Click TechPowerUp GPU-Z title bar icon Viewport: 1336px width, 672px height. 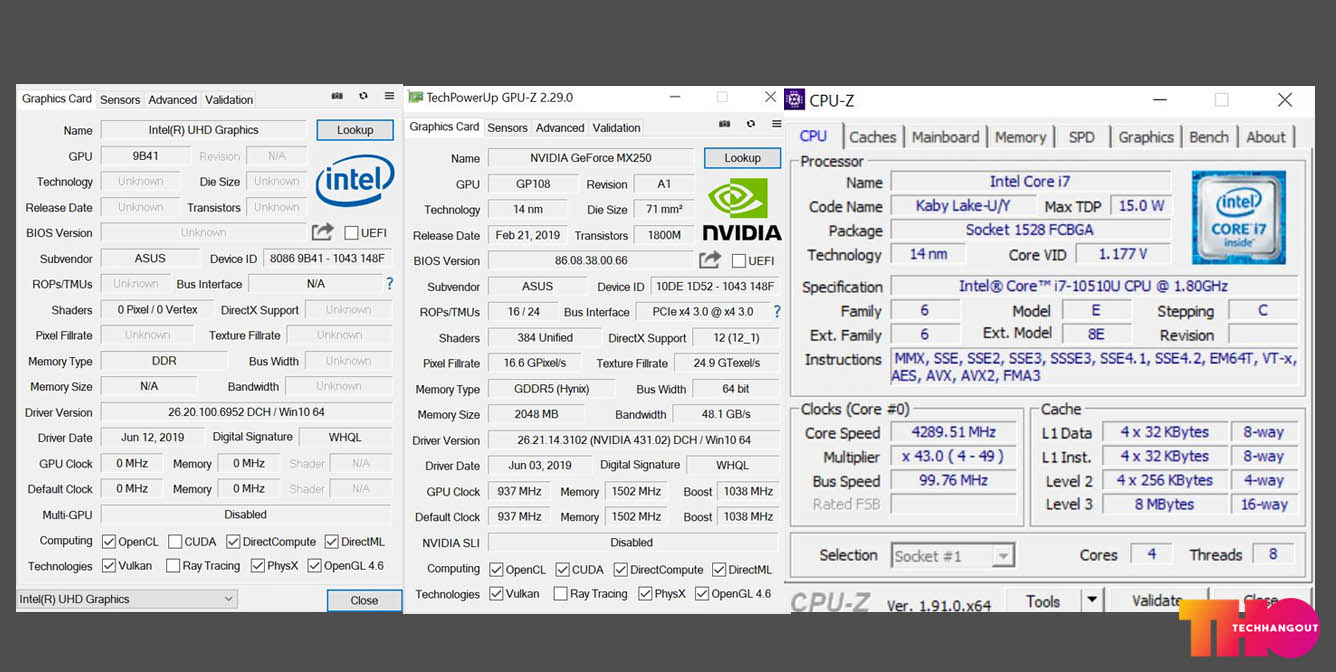point(415,98)
